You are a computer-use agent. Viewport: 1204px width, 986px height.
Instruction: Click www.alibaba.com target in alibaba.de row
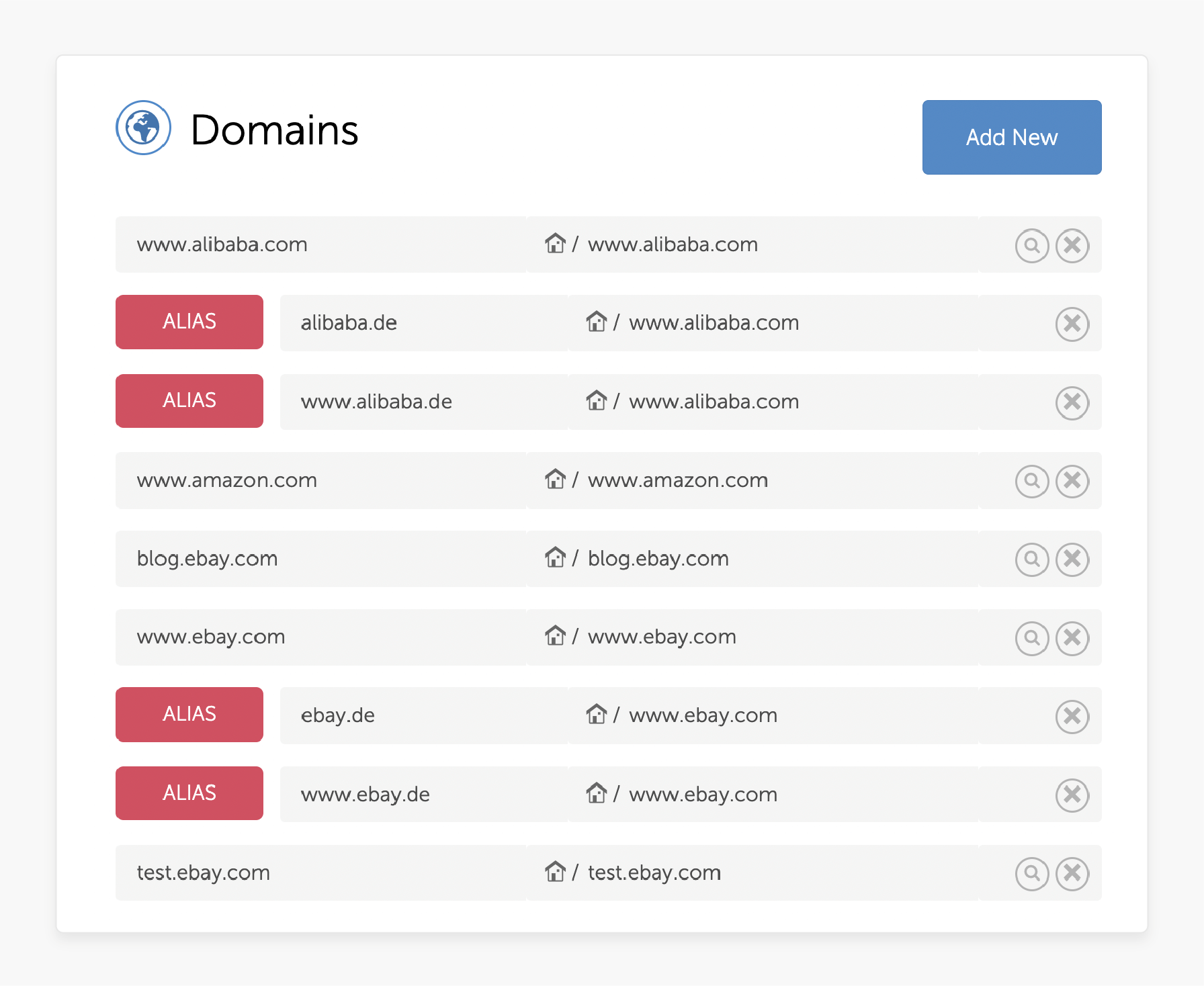coord(714,323)
